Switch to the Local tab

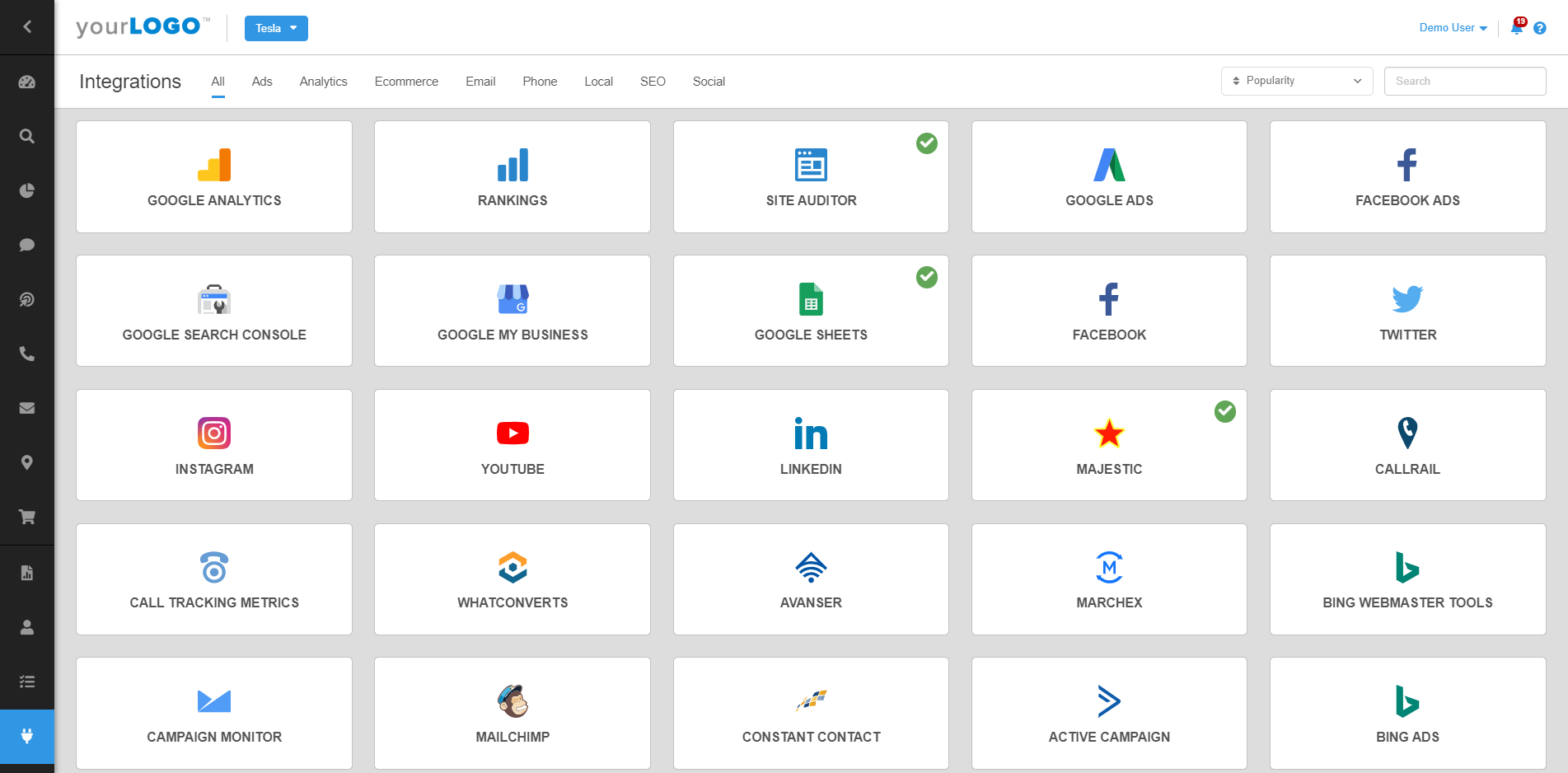[599, 82]
